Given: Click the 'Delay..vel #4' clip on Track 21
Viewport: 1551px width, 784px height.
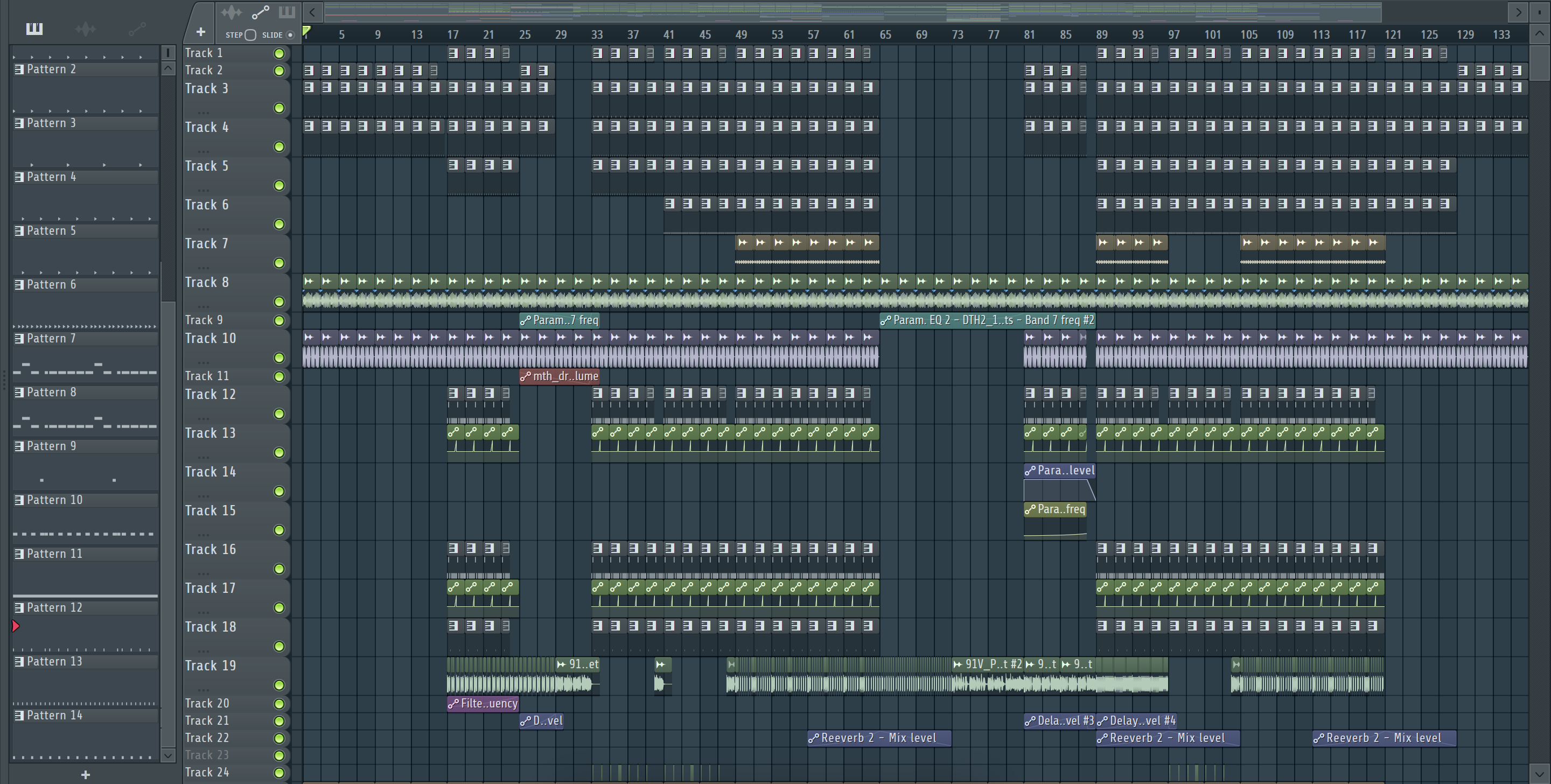Looking at the screenshot, I should coord(1137,721).
